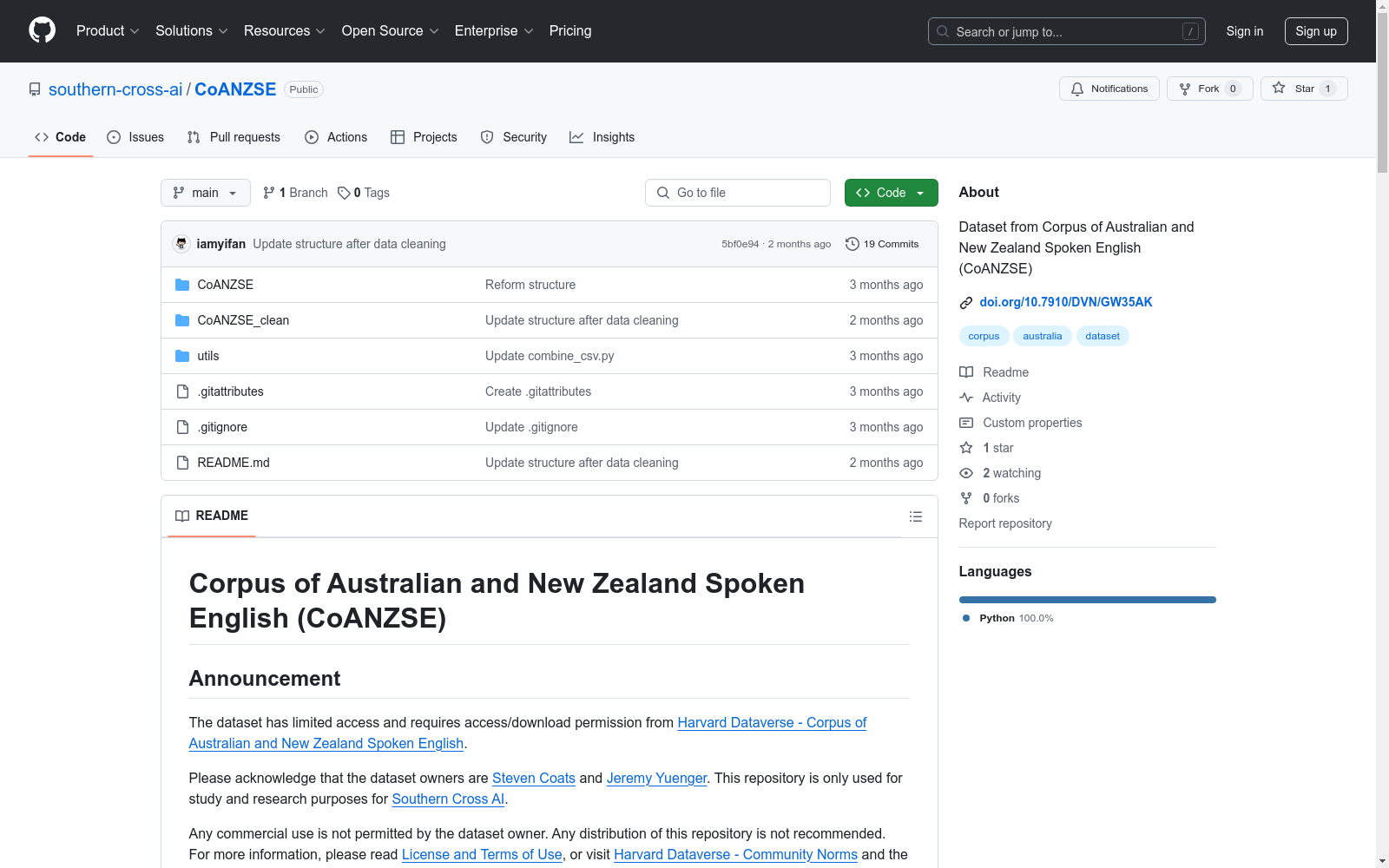1389x868 pixels.
Task: Open the Jeremy Yuenger link
Action: (x=656, y=778)
